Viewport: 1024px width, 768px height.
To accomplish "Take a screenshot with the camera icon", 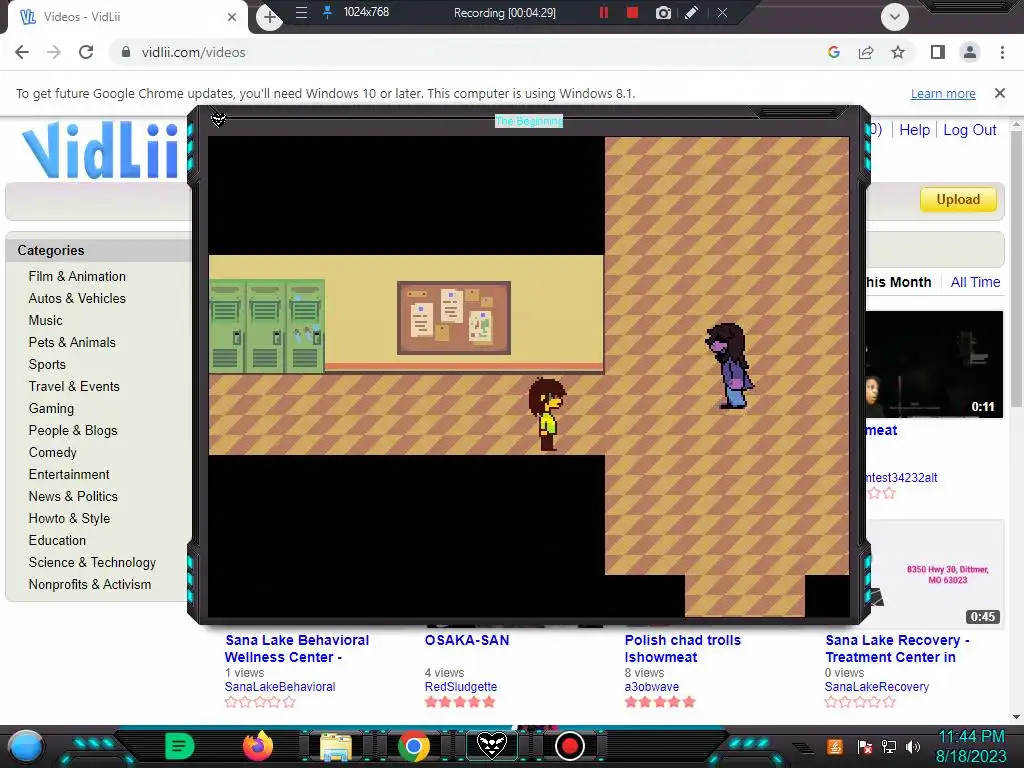I will tap(663, 12).
